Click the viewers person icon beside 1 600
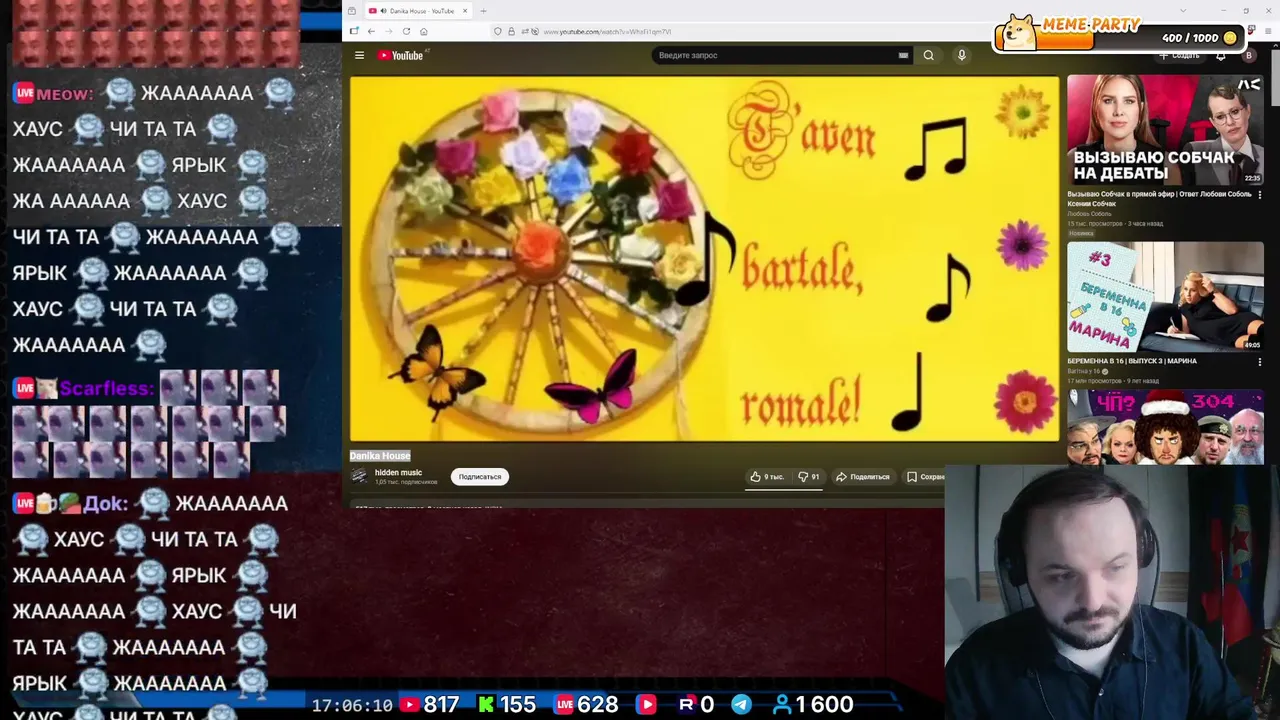Viewport: 1280px width, 720px height. pos(782,705)
